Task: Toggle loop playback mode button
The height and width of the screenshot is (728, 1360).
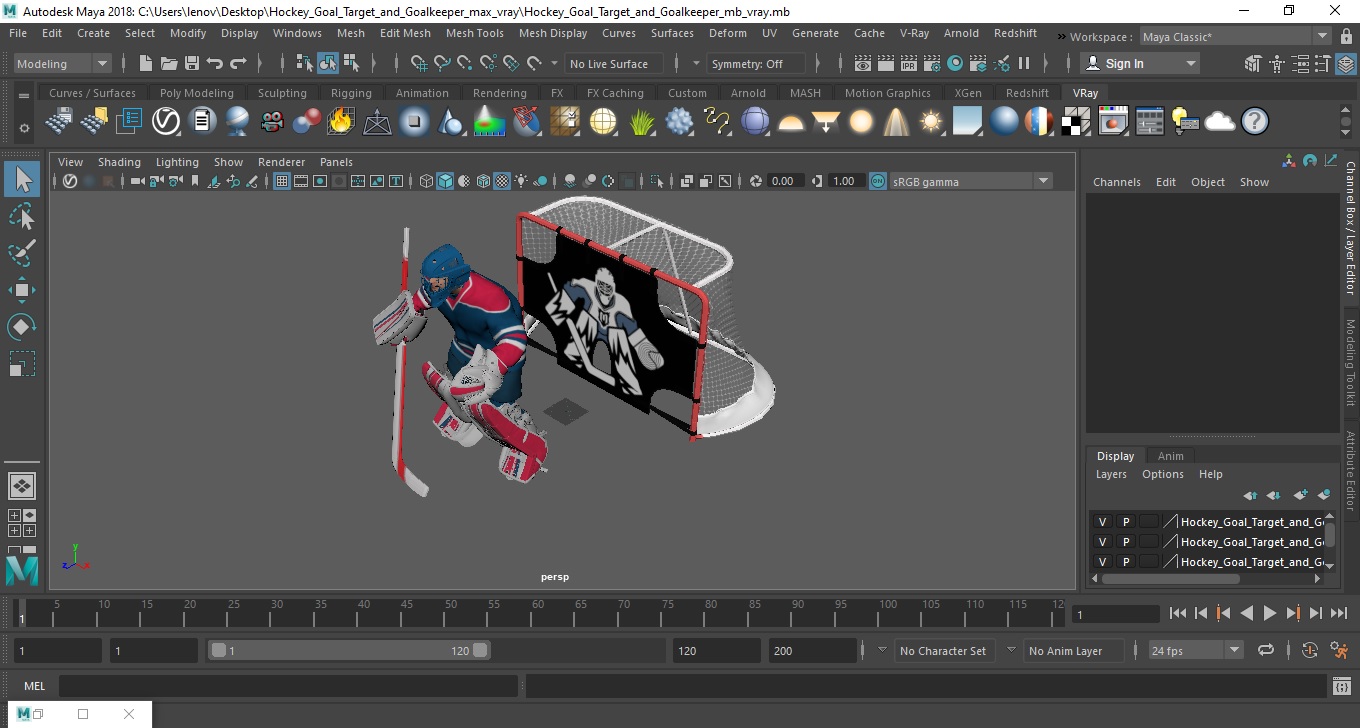Action: point(1265,650)
